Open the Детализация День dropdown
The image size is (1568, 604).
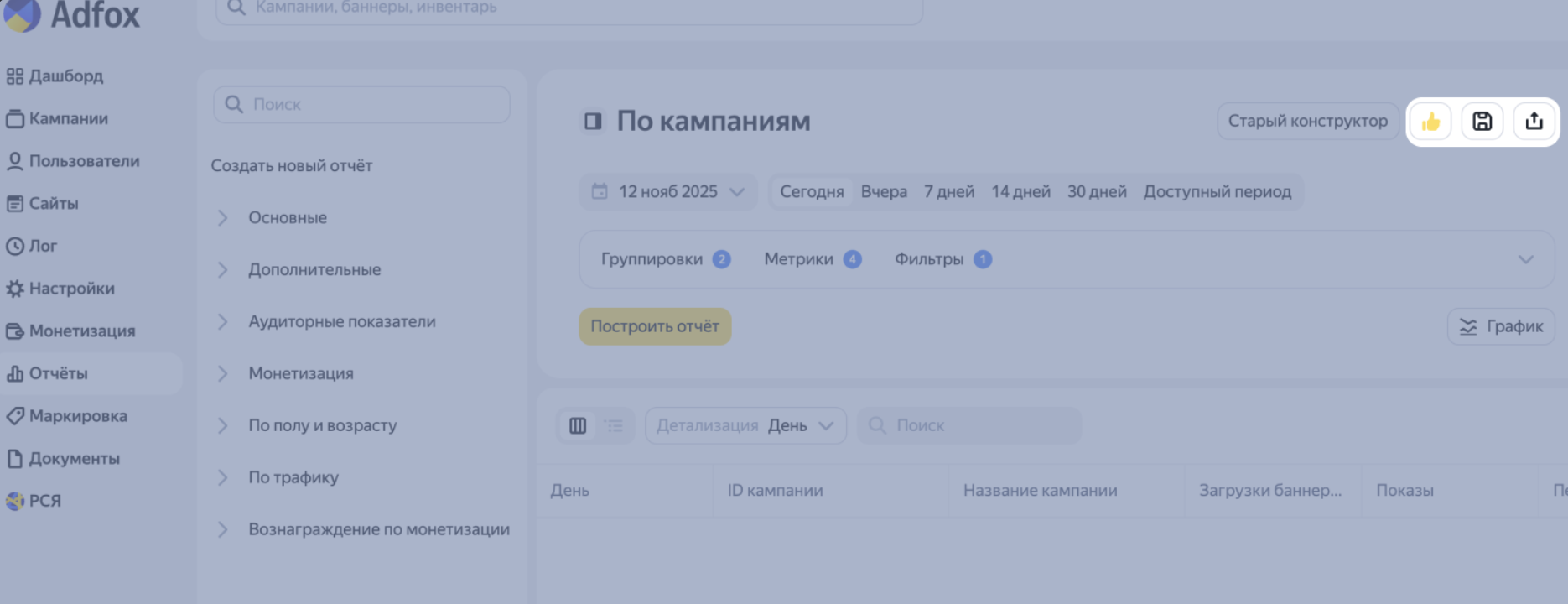tap(745, 426)
